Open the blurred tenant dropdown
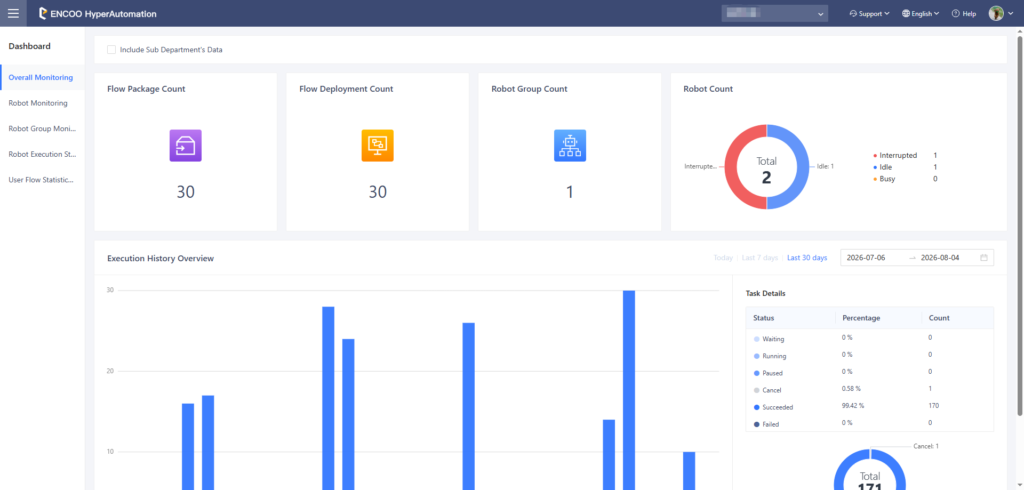1024x490 pixels. click(x=775, y=14)
